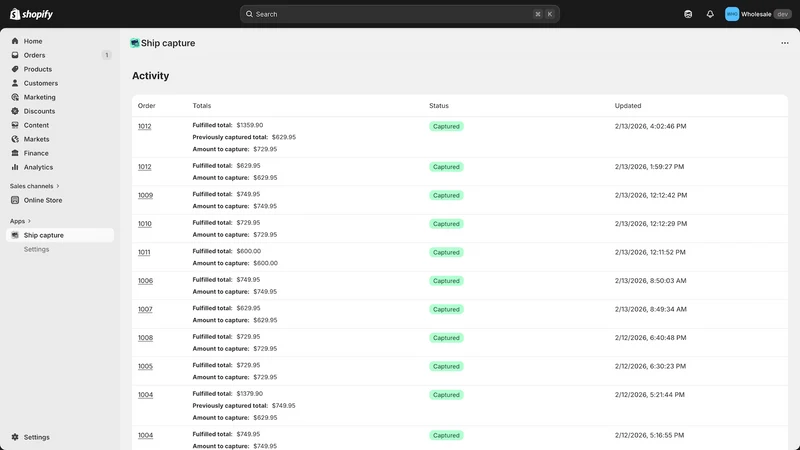Image resolution: width=800 pixels, height=450 pixels.
Task: Click the Updated column header
Action: point(628,106)
